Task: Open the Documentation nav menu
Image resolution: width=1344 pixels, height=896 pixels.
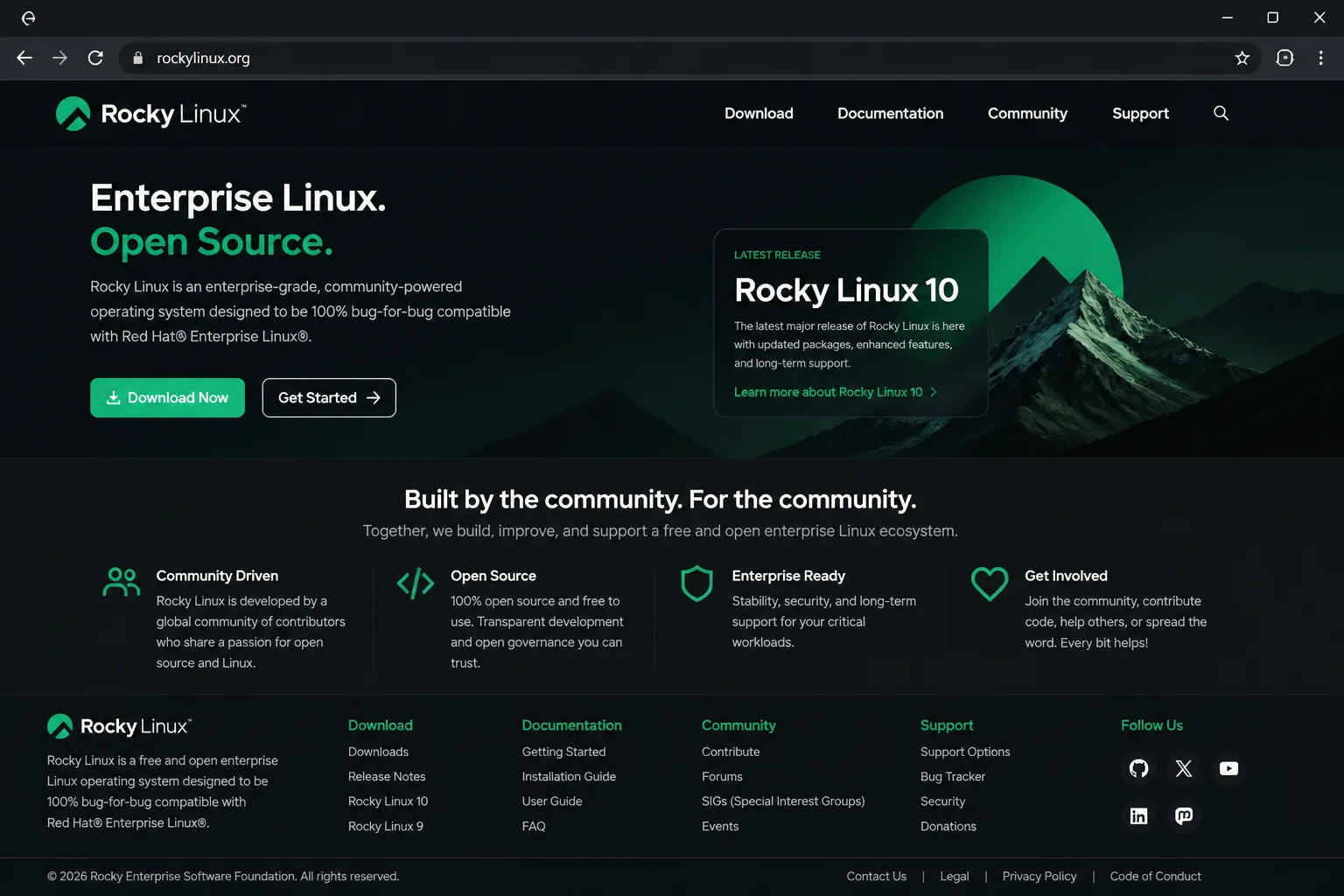Action: tap(890, 113)
